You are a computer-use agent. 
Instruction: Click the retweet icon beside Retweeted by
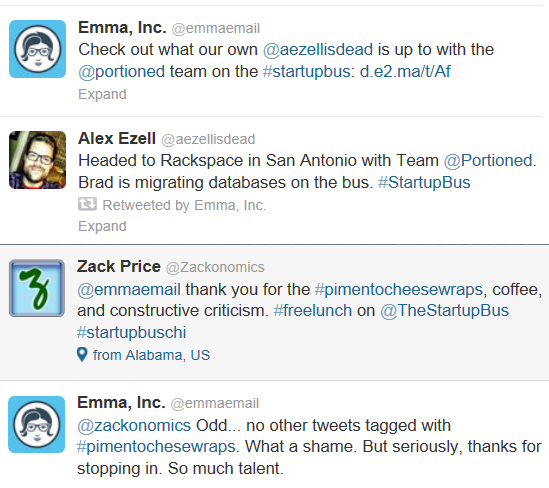pos(87,204)
